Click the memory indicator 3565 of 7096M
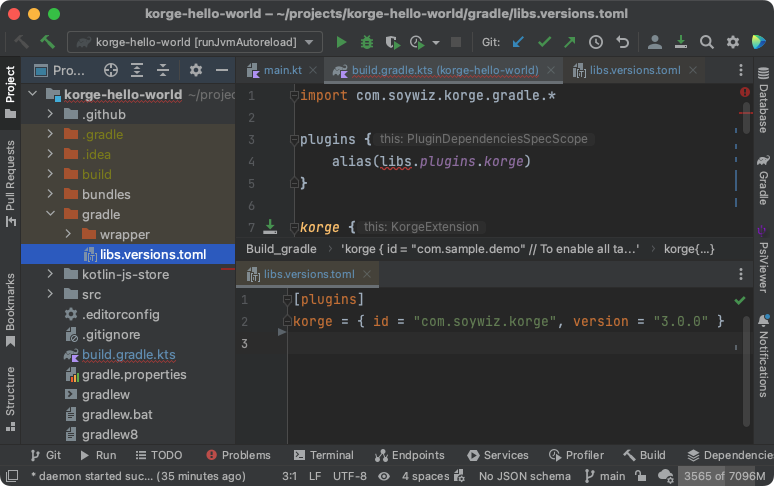 (x=724, y=476)
